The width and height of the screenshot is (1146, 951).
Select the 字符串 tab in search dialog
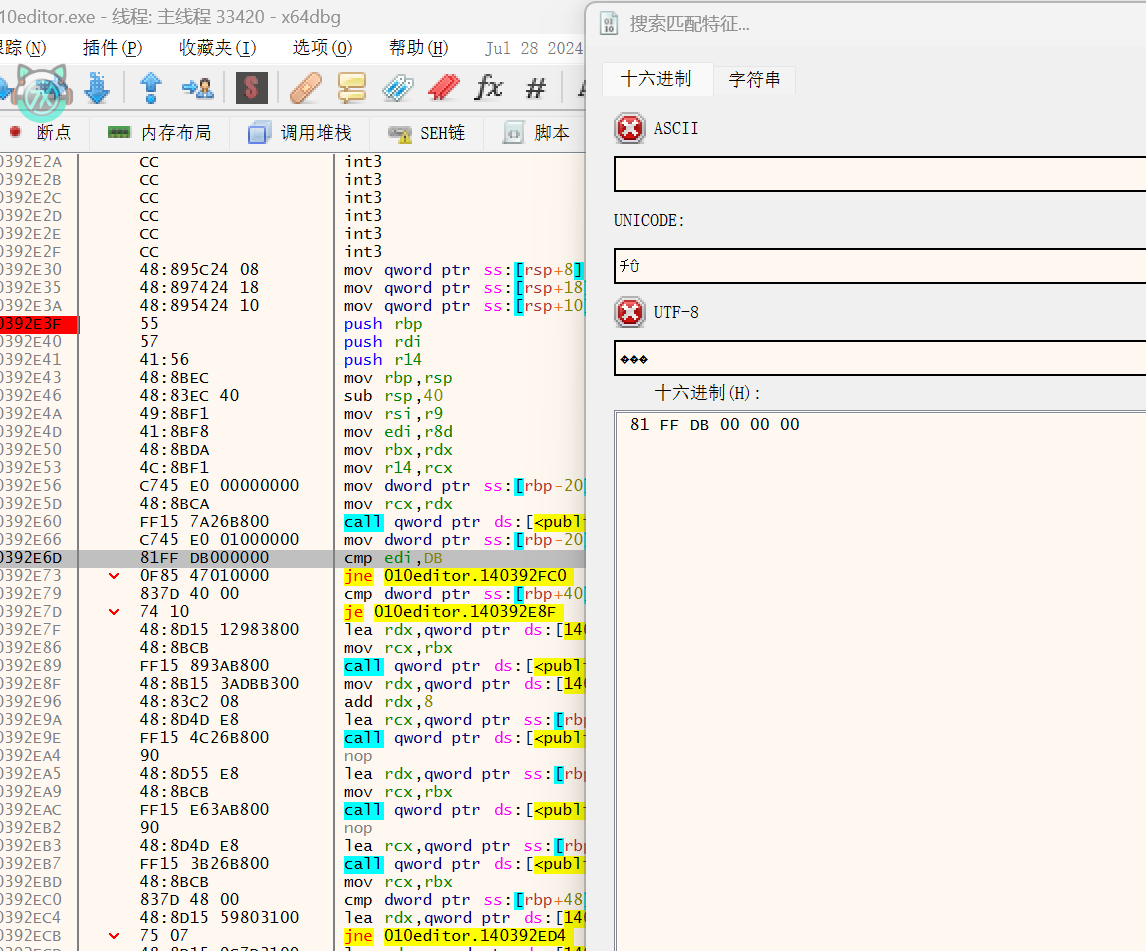(754, 79)
